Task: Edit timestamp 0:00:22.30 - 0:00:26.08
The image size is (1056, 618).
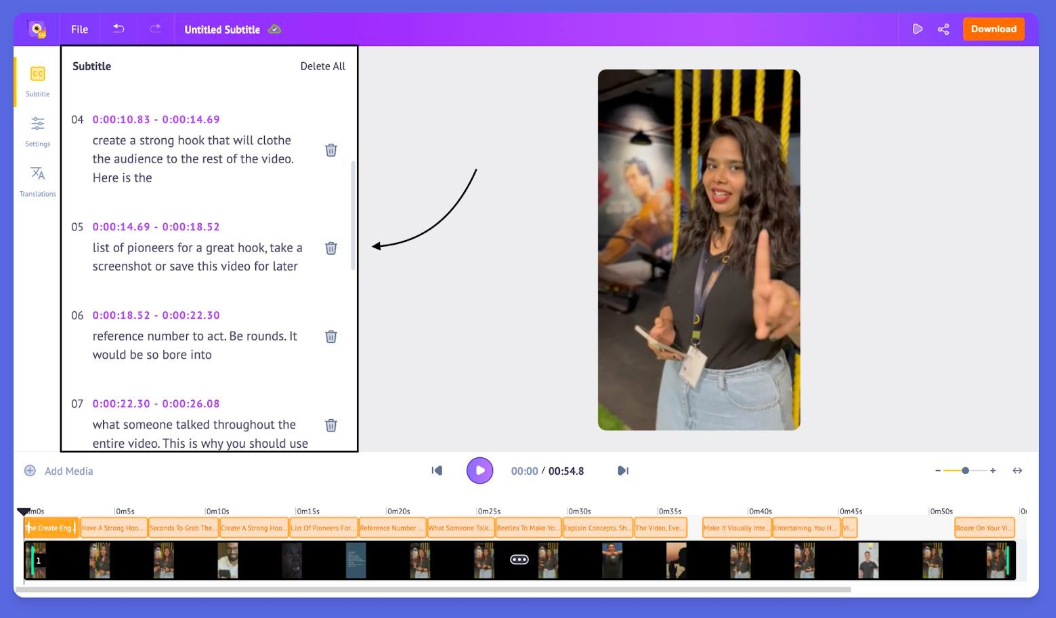Action: (x=156, y=404)
